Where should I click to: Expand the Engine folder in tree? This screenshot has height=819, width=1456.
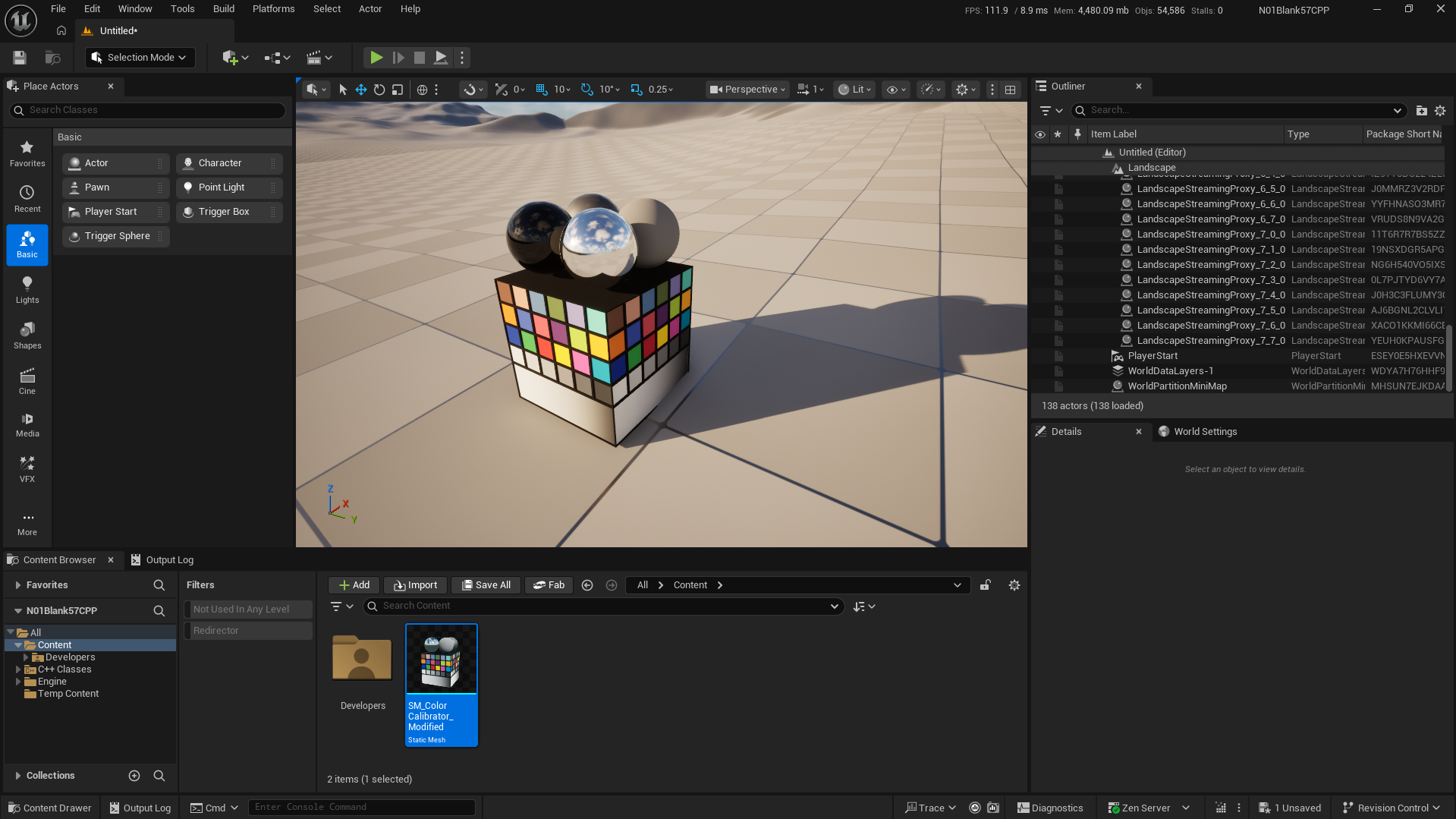pos(18,682)
